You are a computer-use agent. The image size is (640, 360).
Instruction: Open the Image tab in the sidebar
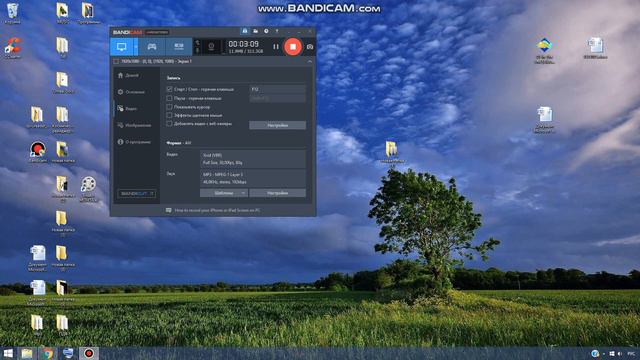134,125
